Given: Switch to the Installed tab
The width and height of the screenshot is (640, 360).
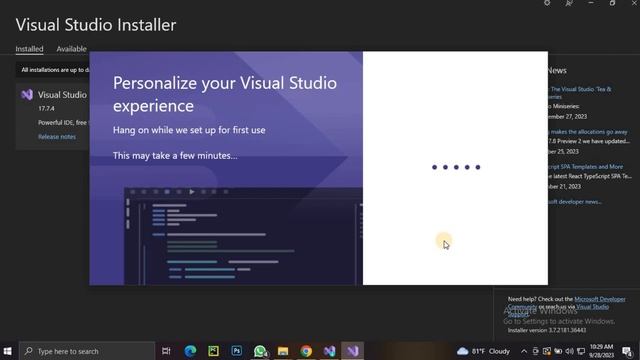Looking at the screenshot, I should (x=29, y=49).
